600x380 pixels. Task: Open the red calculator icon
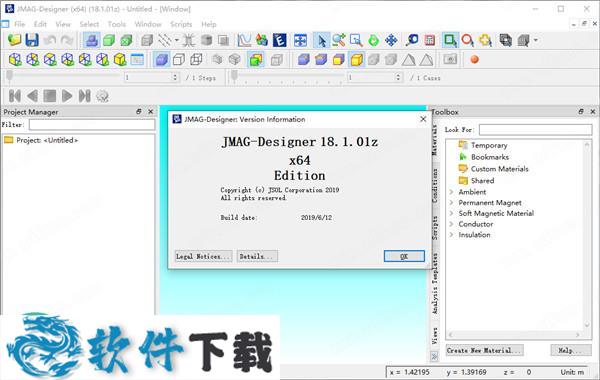pos(430,40)
